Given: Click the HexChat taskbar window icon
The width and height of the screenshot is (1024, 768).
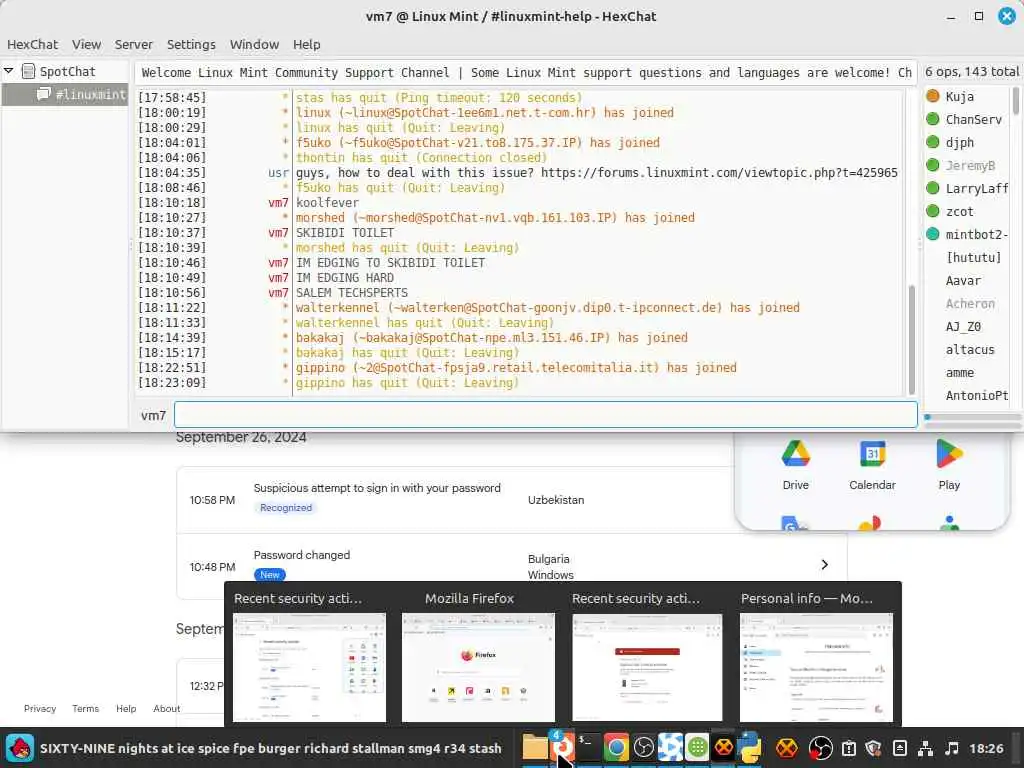Looking at the screenshot, I should (x=724, y=748).
